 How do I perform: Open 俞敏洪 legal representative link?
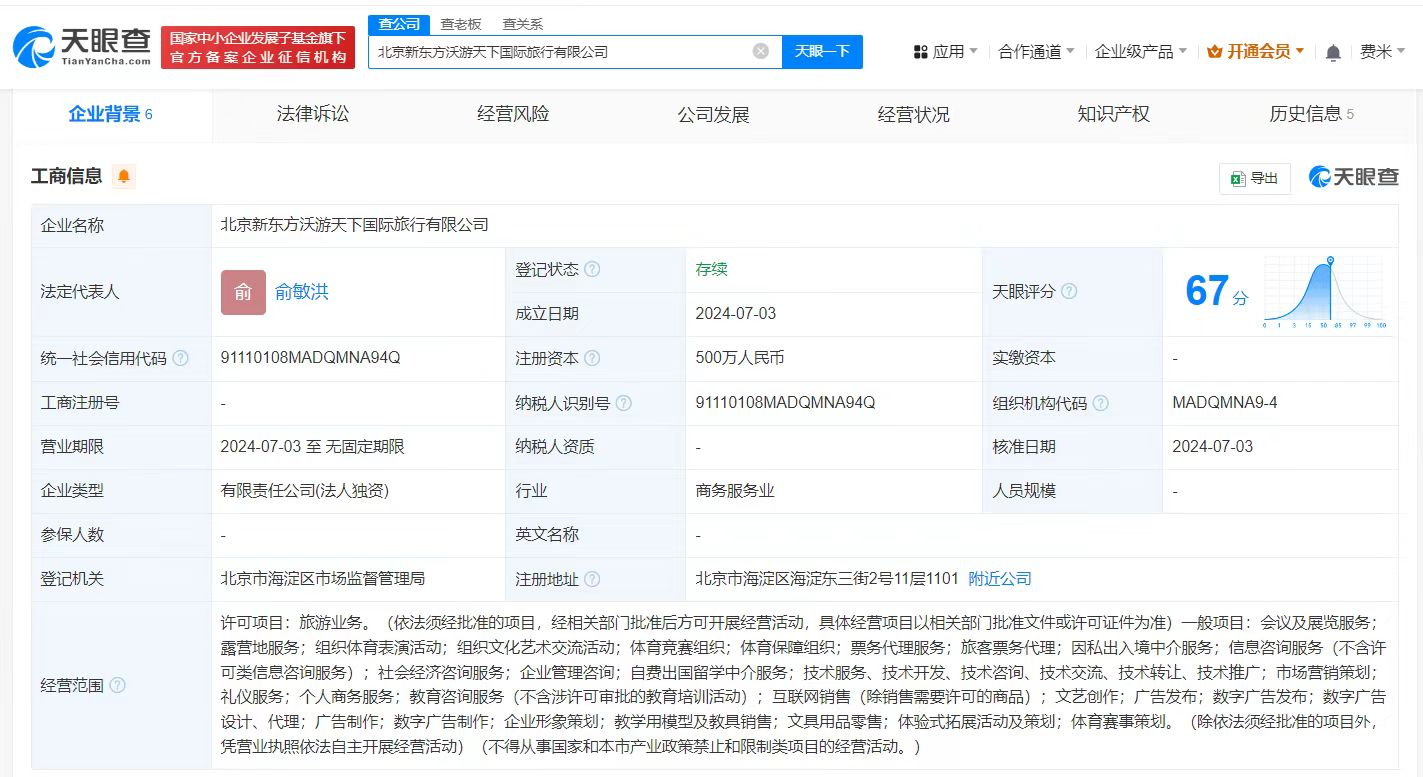click(302, 292)
